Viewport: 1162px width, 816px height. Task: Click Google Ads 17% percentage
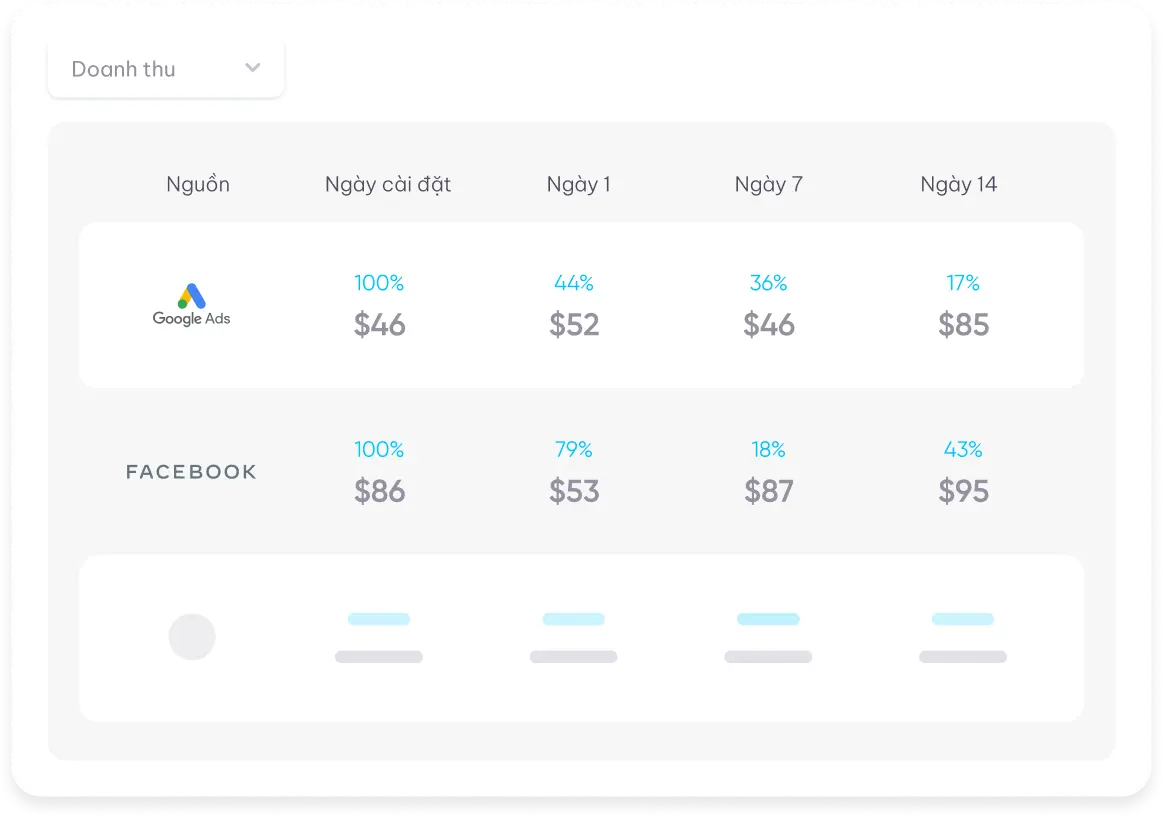click(963, 283)
